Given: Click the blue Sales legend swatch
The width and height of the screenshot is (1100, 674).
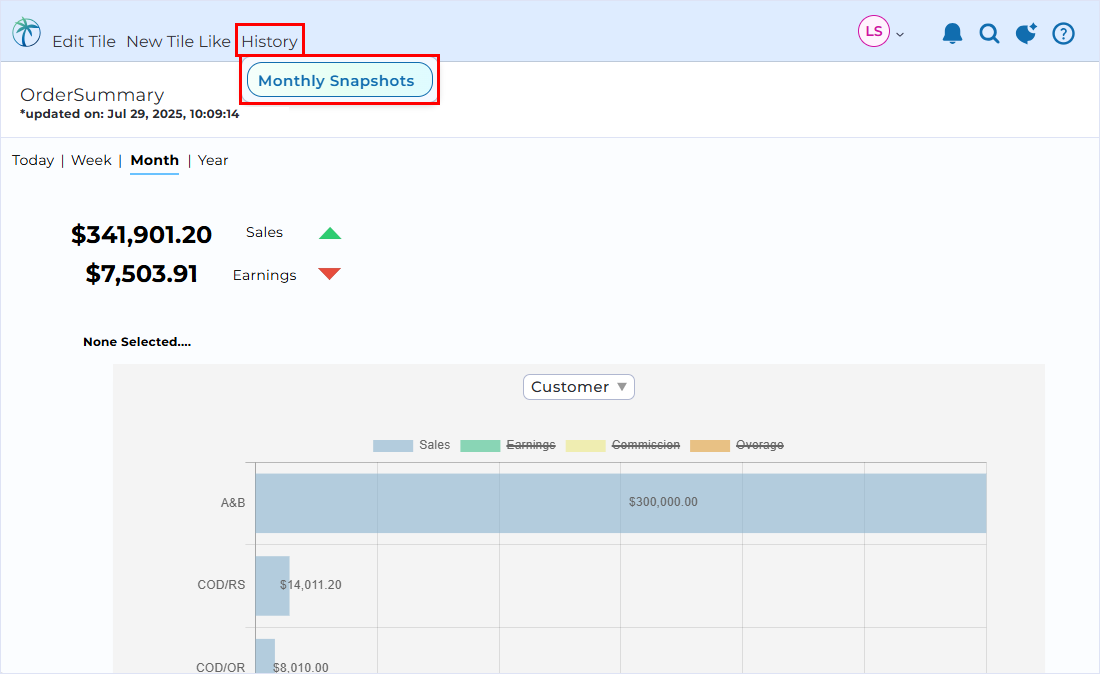Looking at the screenshot, I should (393, 445).
